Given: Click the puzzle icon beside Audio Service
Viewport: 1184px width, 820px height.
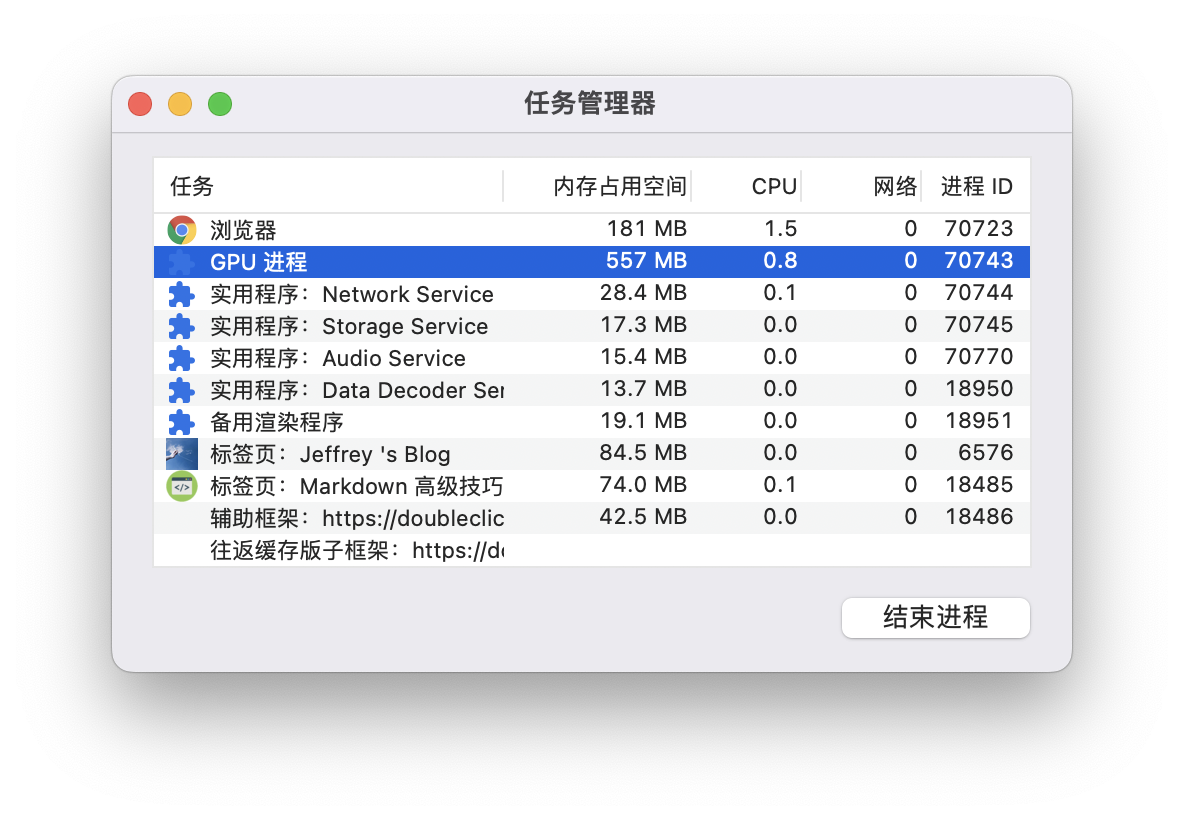Looking at the screenshot, I should pos(181,359).
